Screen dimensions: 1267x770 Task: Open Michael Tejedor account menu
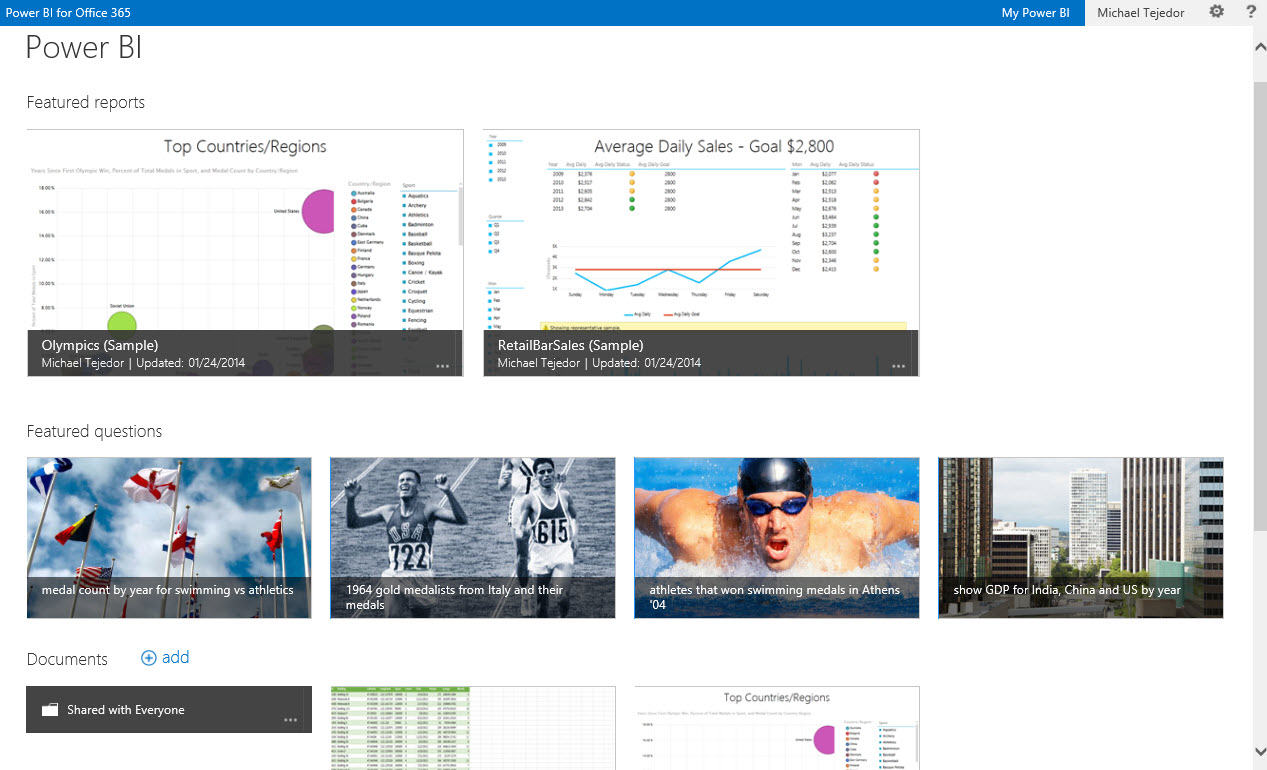[x=1140, y=13]
